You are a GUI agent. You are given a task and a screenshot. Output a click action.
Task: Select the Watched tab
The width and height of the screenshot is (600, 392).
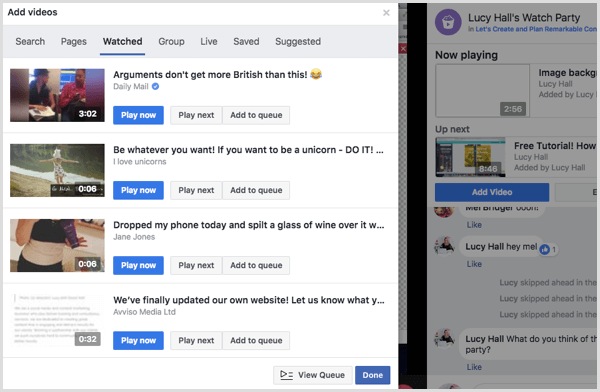coord(122,41)
